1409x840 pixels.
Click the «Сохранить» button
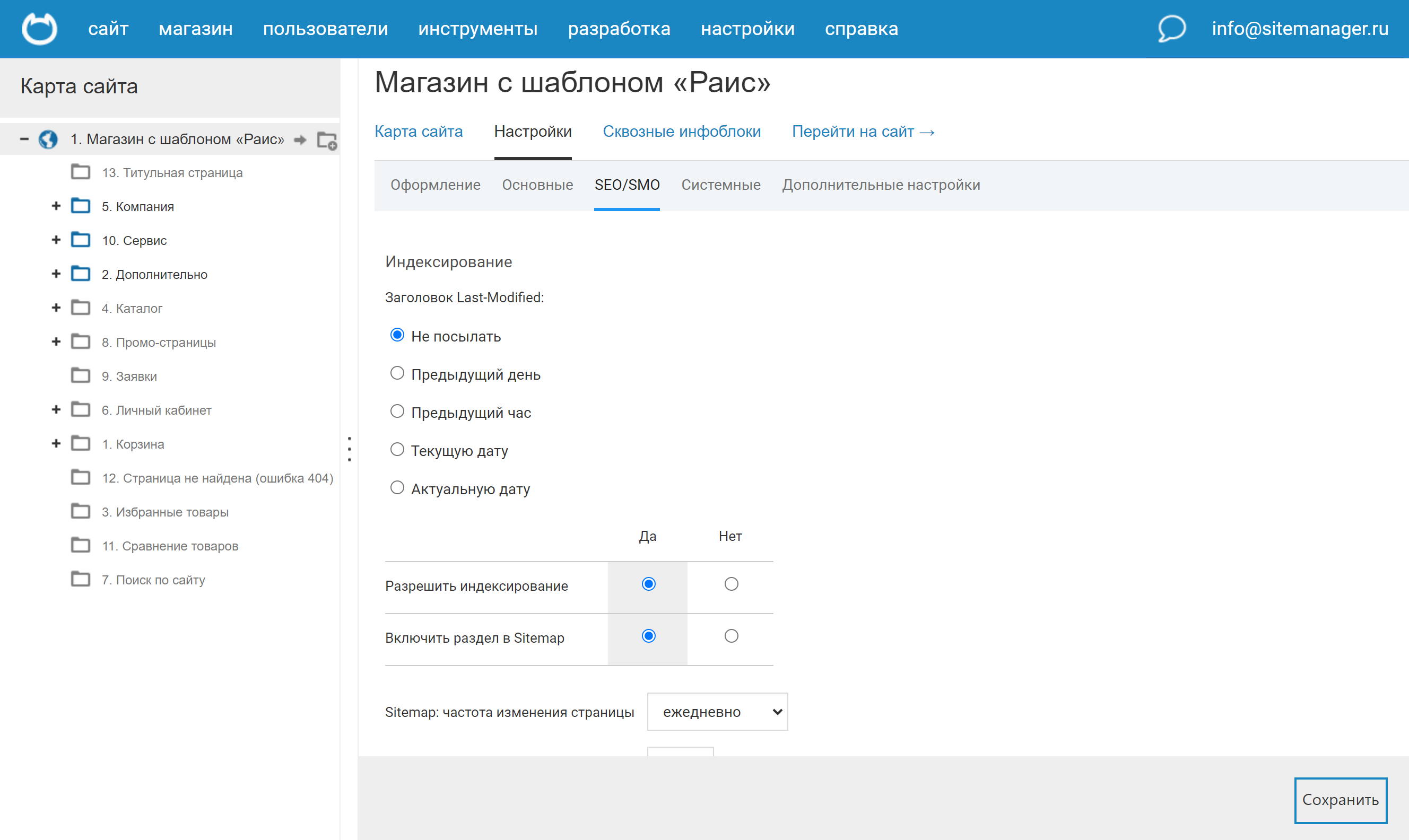tap(1341, 800)
